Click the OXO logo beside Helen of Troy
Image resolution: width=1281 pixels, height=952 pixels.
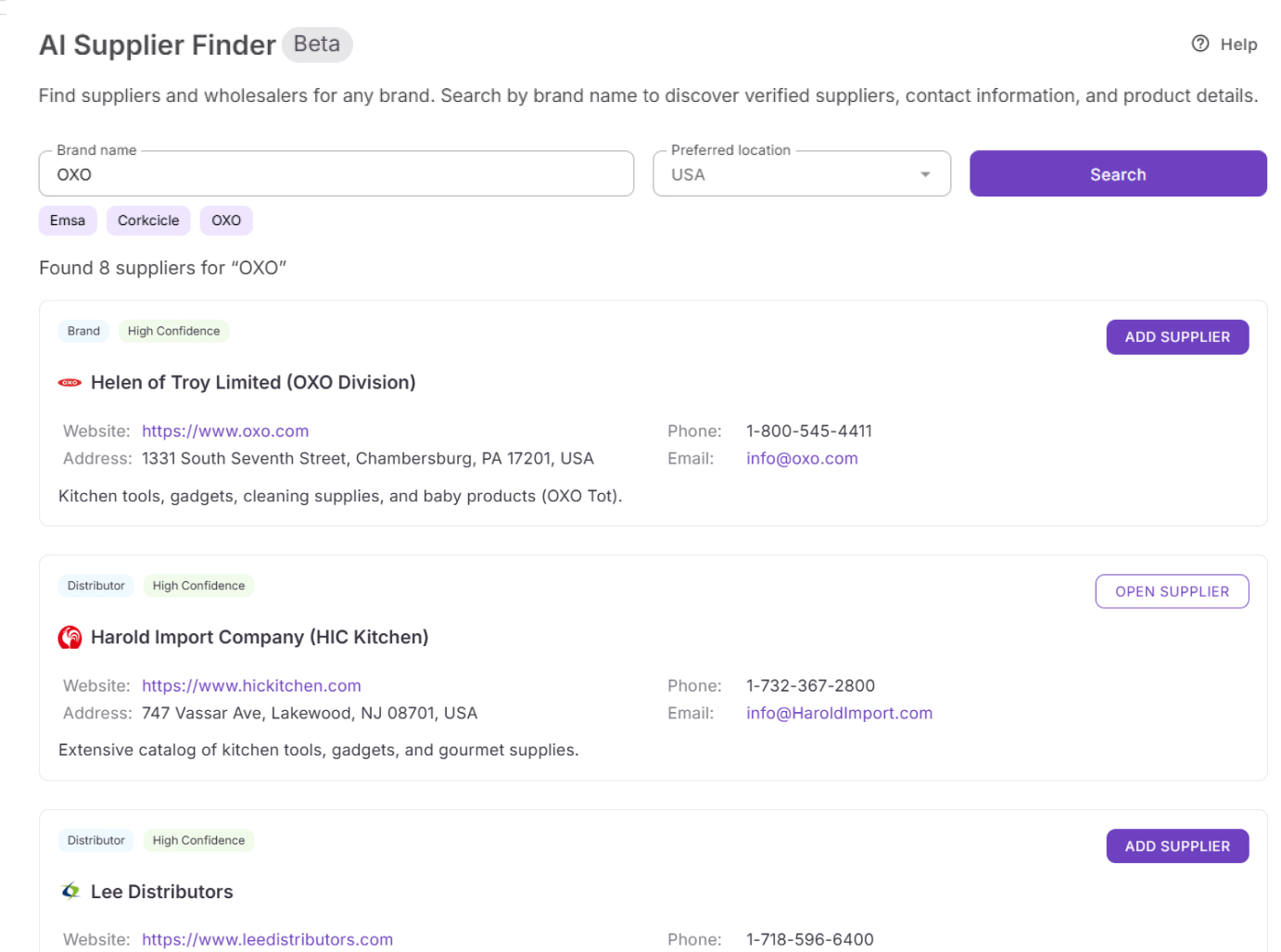69,382
